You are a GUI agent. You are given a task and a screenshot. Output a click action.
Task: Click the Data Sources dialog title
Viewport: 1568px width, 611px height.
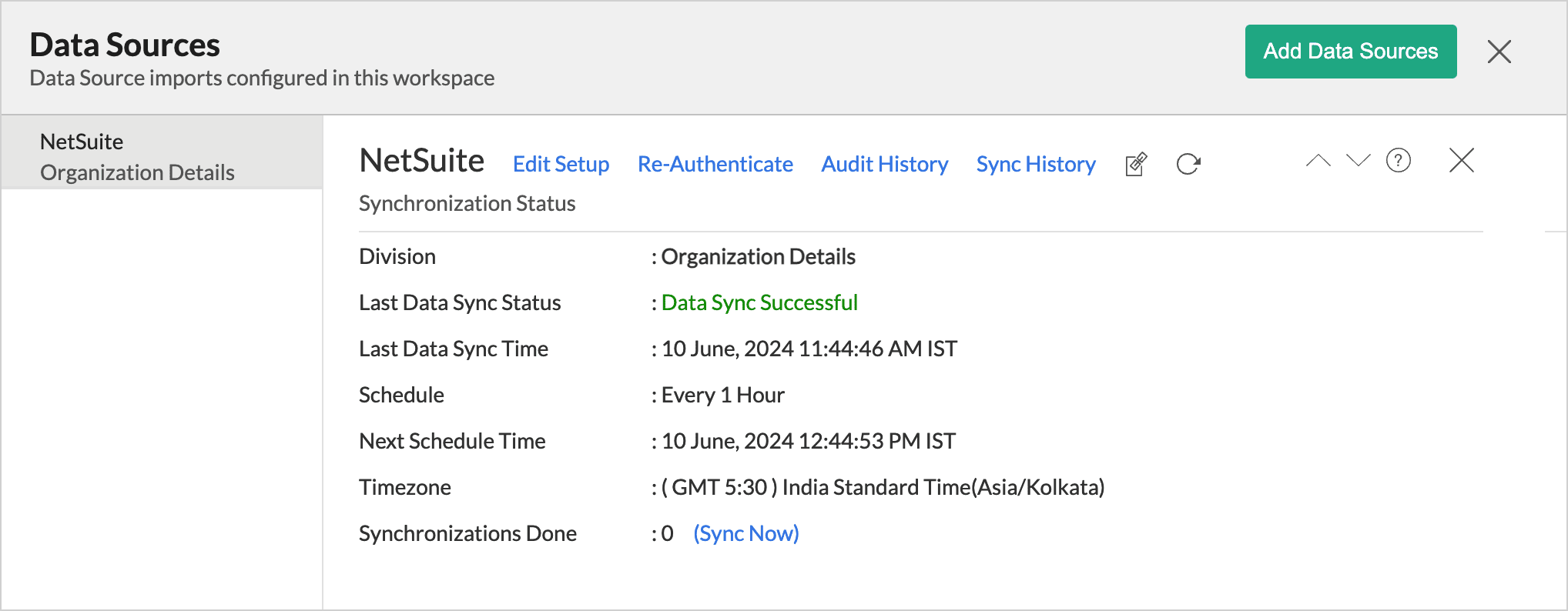pyautogui.click(x=125, y=45)
